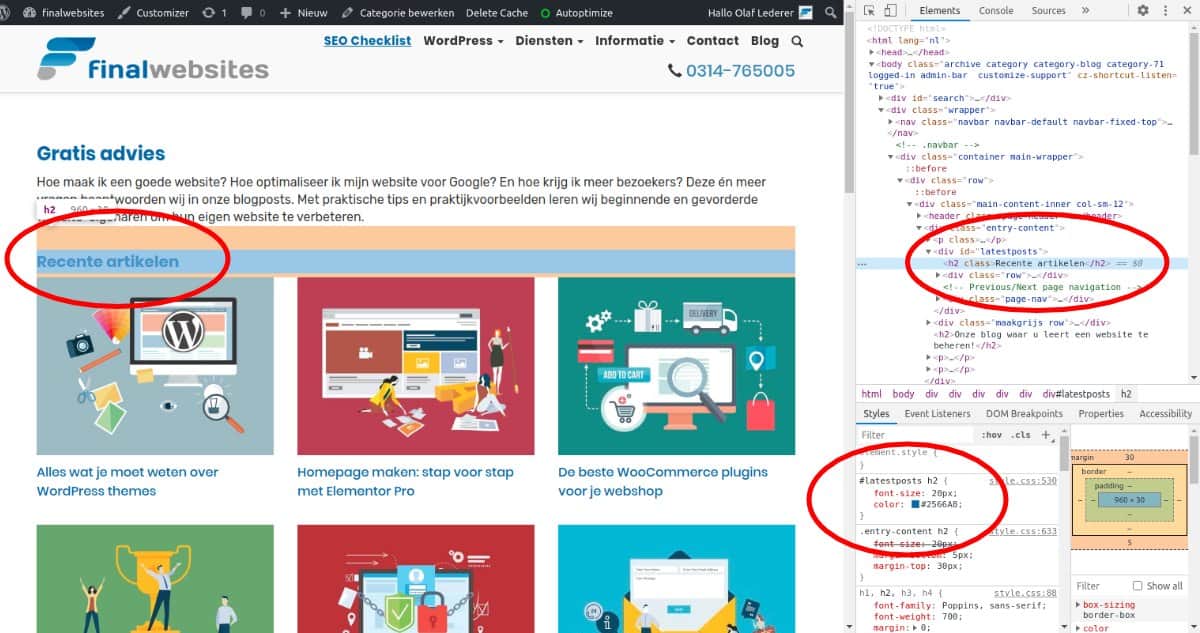
Task: Expand the nav navbar-default node
Action: [891, 122]
